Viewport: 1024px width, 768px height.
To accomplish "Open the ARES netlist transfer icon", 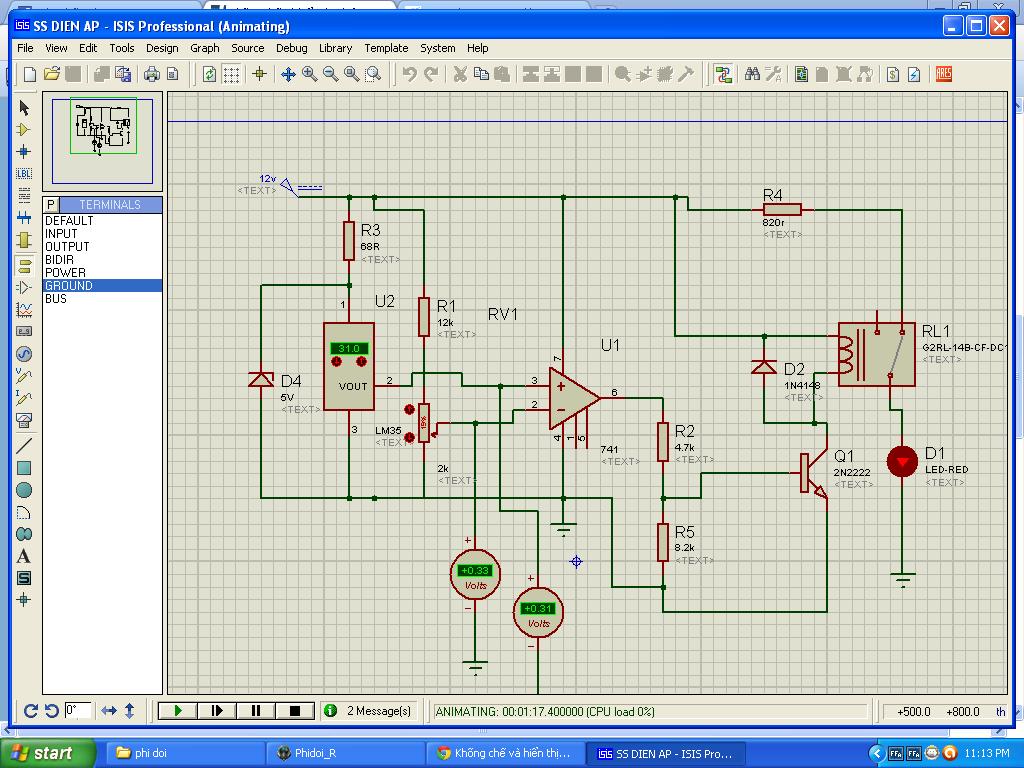I will pyautogui.click(x=942, y=74).
